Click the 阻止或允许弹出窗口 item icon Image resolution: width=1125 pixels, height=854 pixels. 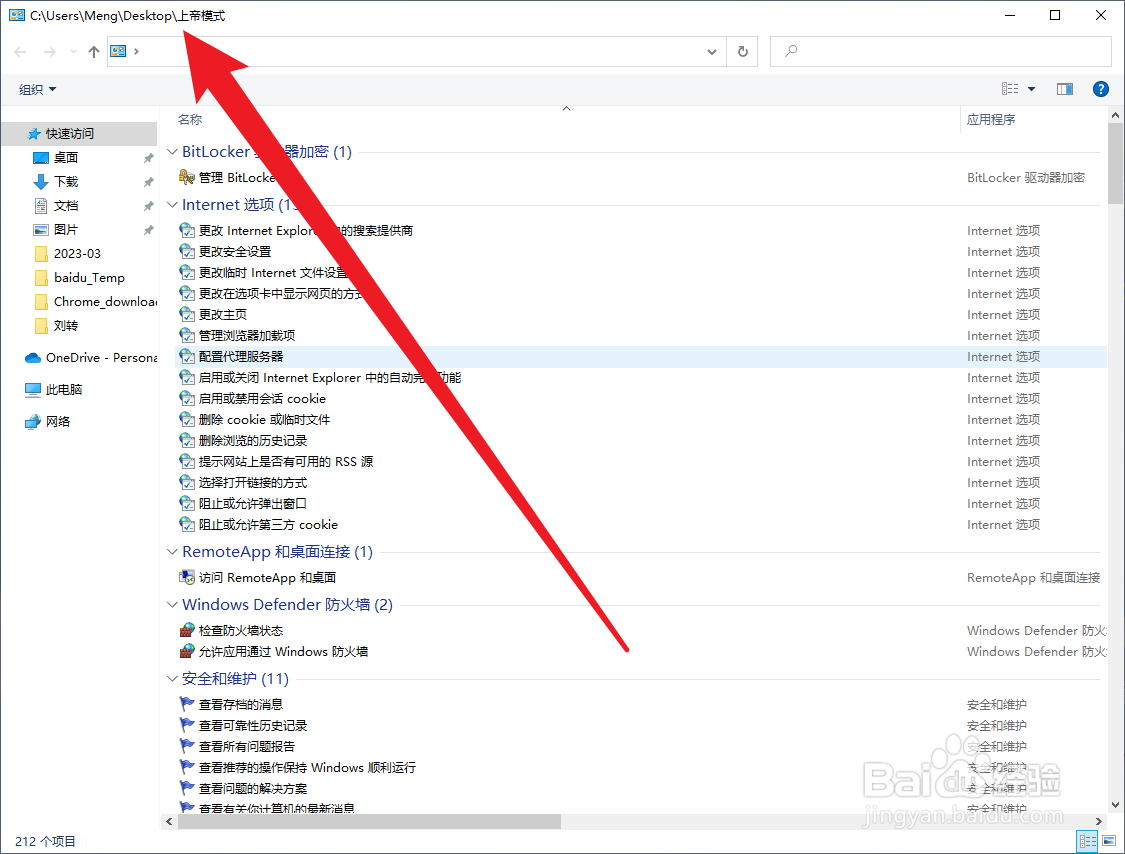[187, 503]
